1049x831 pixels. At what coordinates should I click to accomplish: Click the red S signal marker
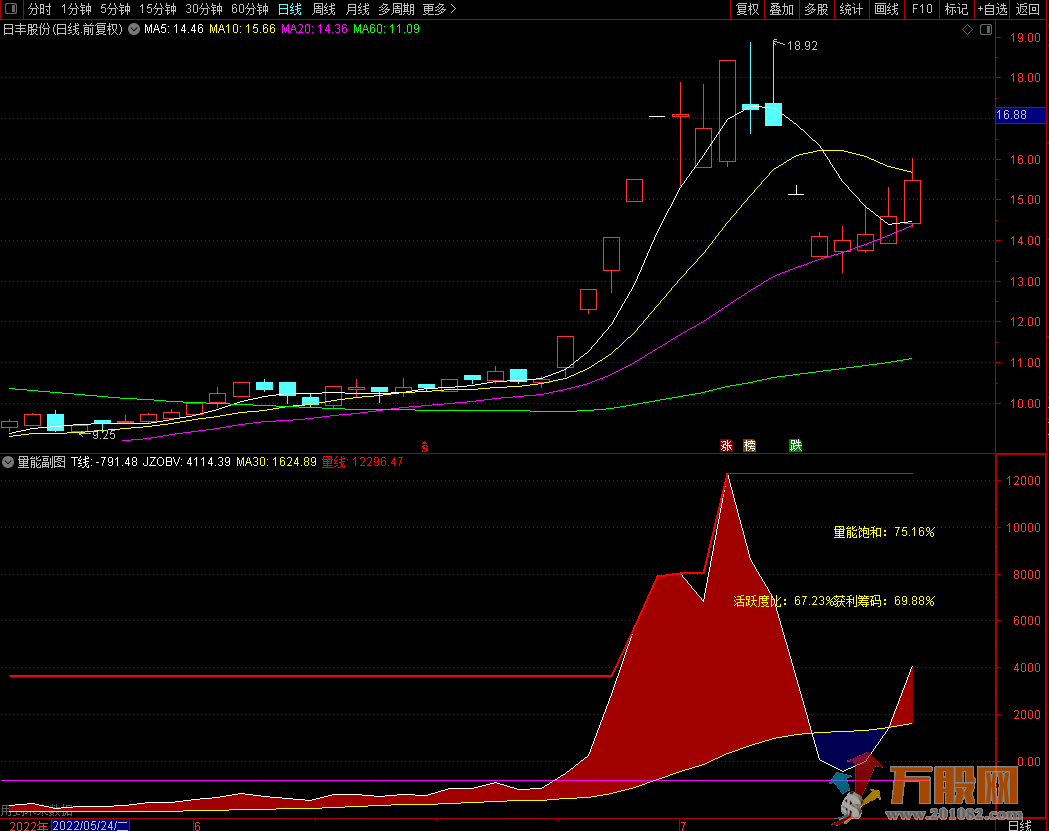(425, 446)
